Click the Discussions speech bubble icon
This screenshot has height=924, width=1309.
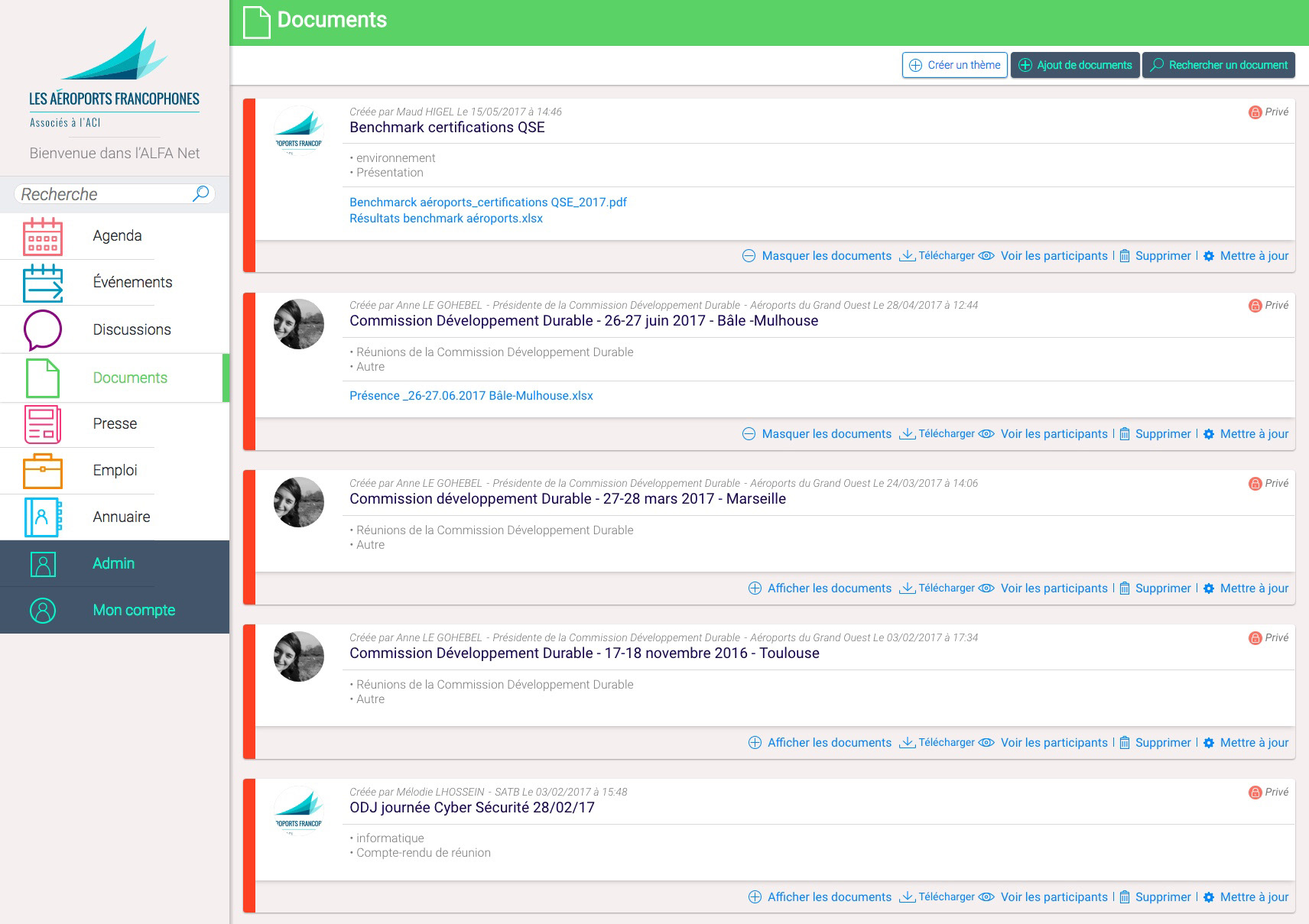click(x=43, y=330)
